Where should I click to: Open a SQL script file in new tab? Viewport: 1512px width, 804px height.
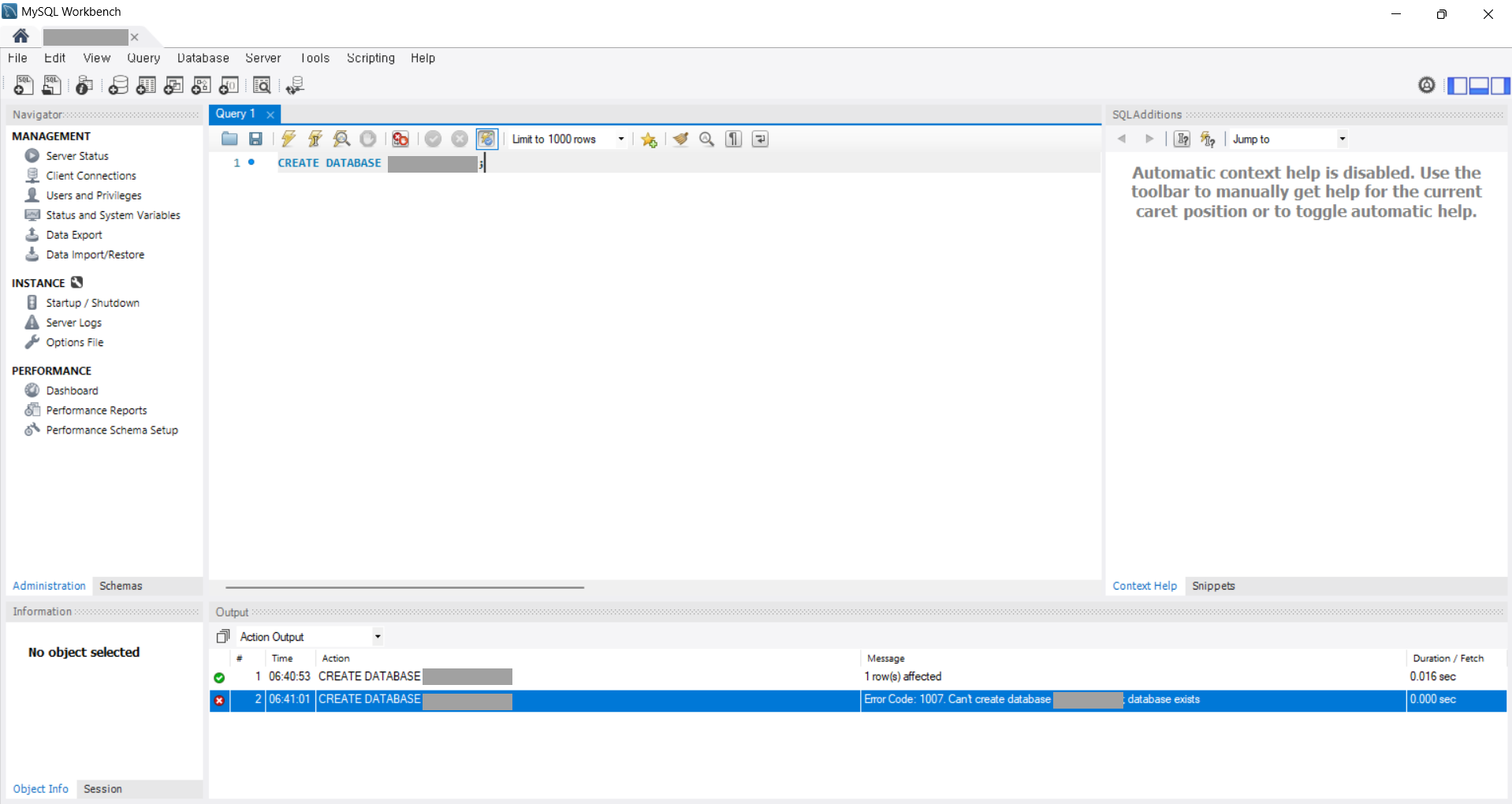(51, 85)
